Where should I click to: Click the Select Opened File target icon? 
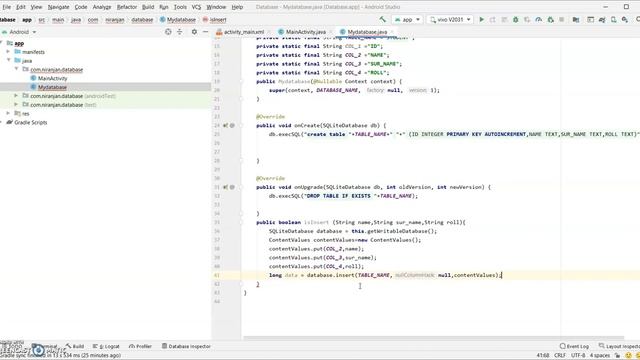click(x=168, y=31)
